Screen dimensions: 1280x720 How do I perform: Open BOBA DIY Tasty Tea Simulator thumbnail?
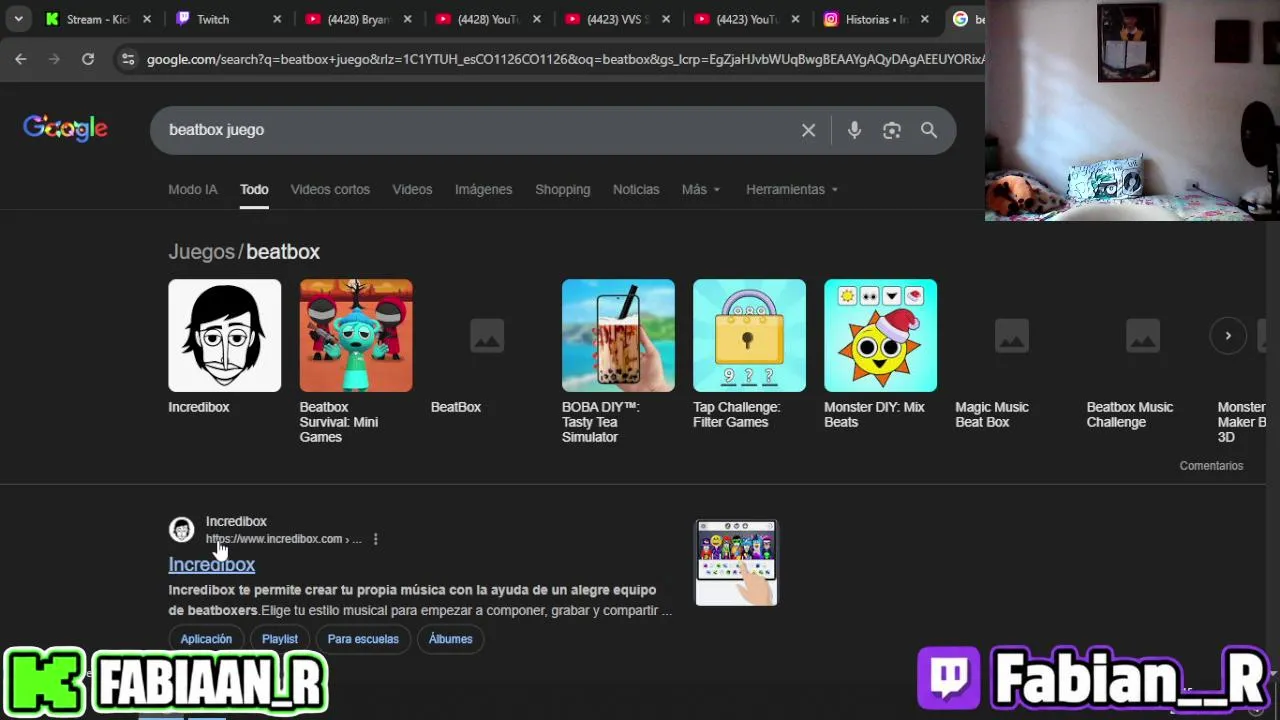[x=618, y=335]
